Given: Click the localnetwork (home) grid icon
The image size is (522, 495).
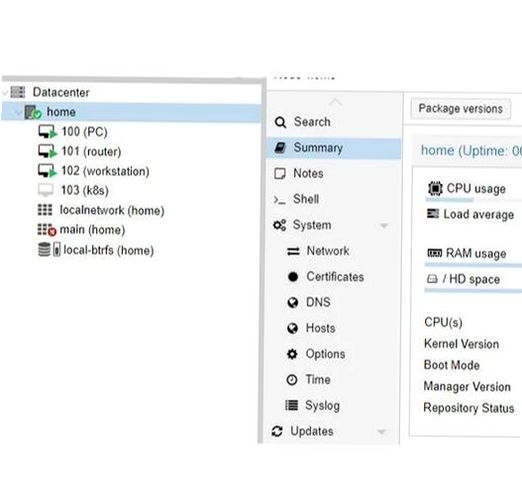Looking at the screenshot, I should pos(45,210).
